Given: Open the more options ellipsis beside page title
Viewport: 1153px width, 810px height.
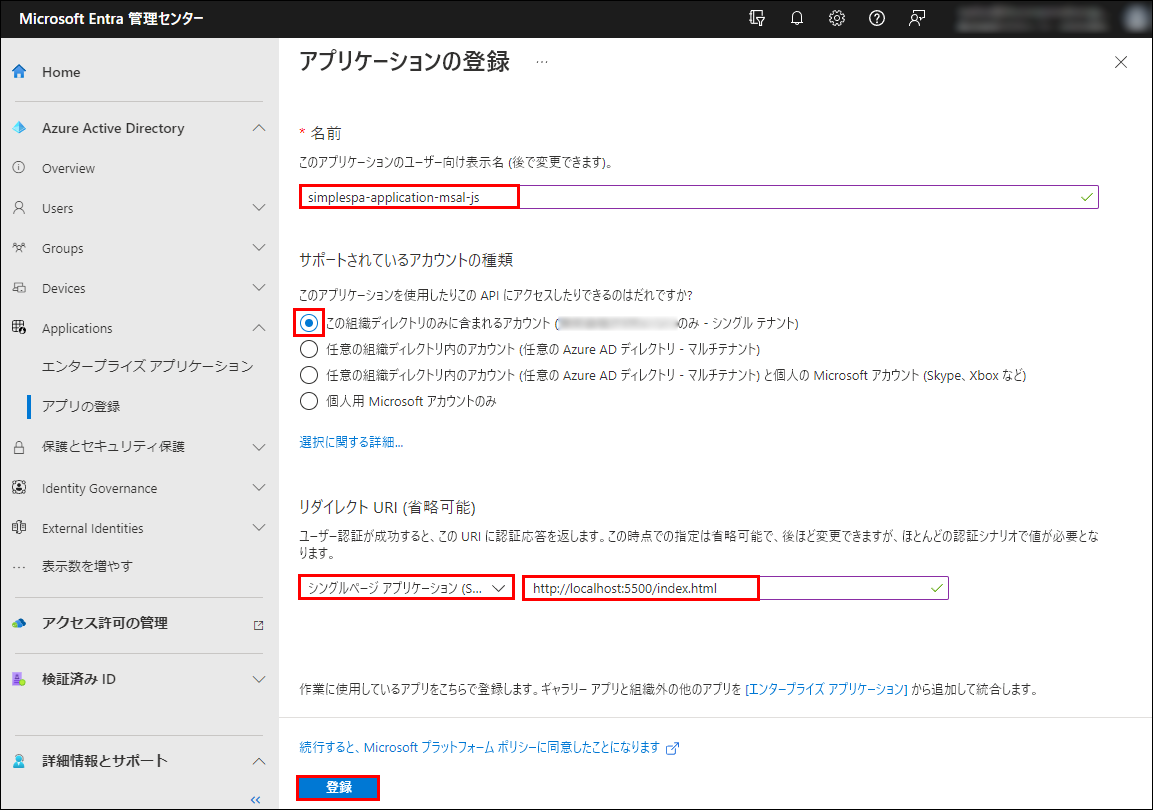Looking at the screenshot, I should pos(542,62).
